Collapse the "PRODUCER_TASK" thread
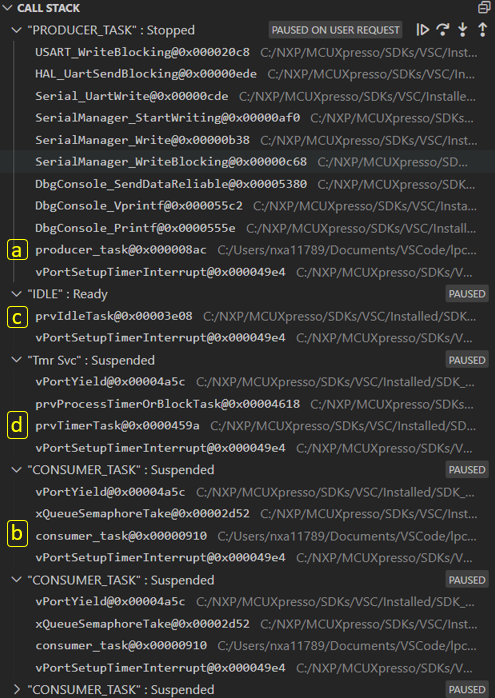The image size is (495, 698). coord(16,30)
